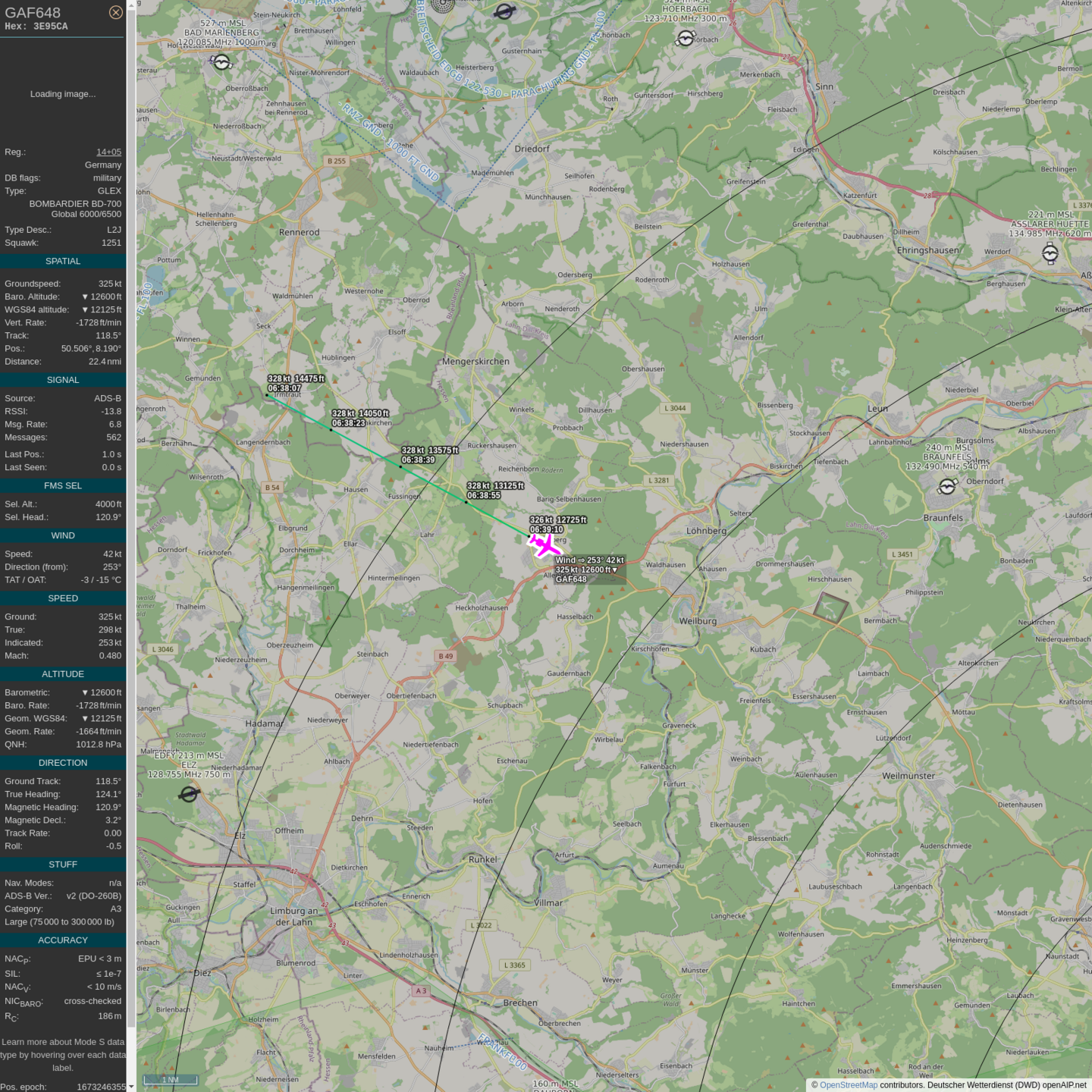Select the Asslarer Huette airfield icon
The width and height of the screenshot is (1092, 1092).
click(x=1050, y=254)
